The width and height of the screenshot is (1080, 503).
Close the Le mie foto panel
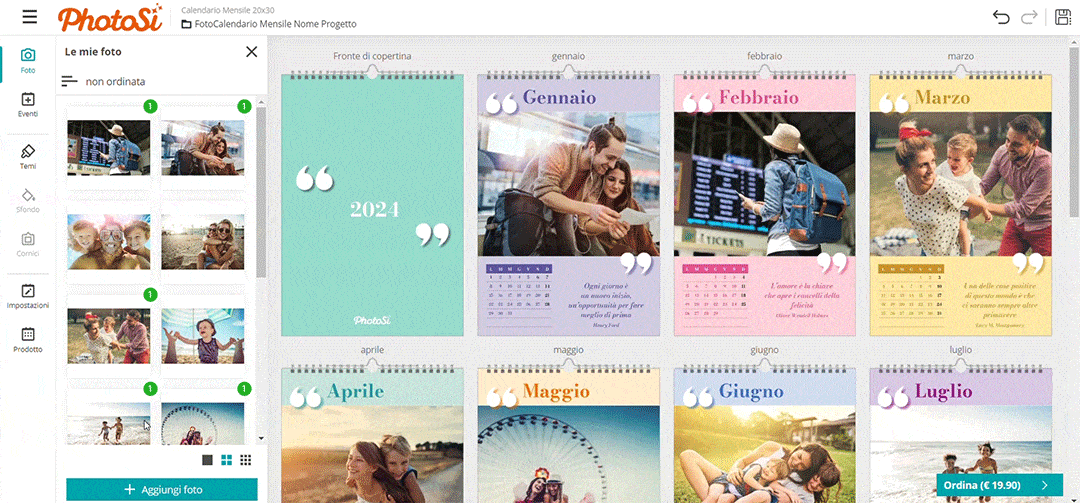251,52
